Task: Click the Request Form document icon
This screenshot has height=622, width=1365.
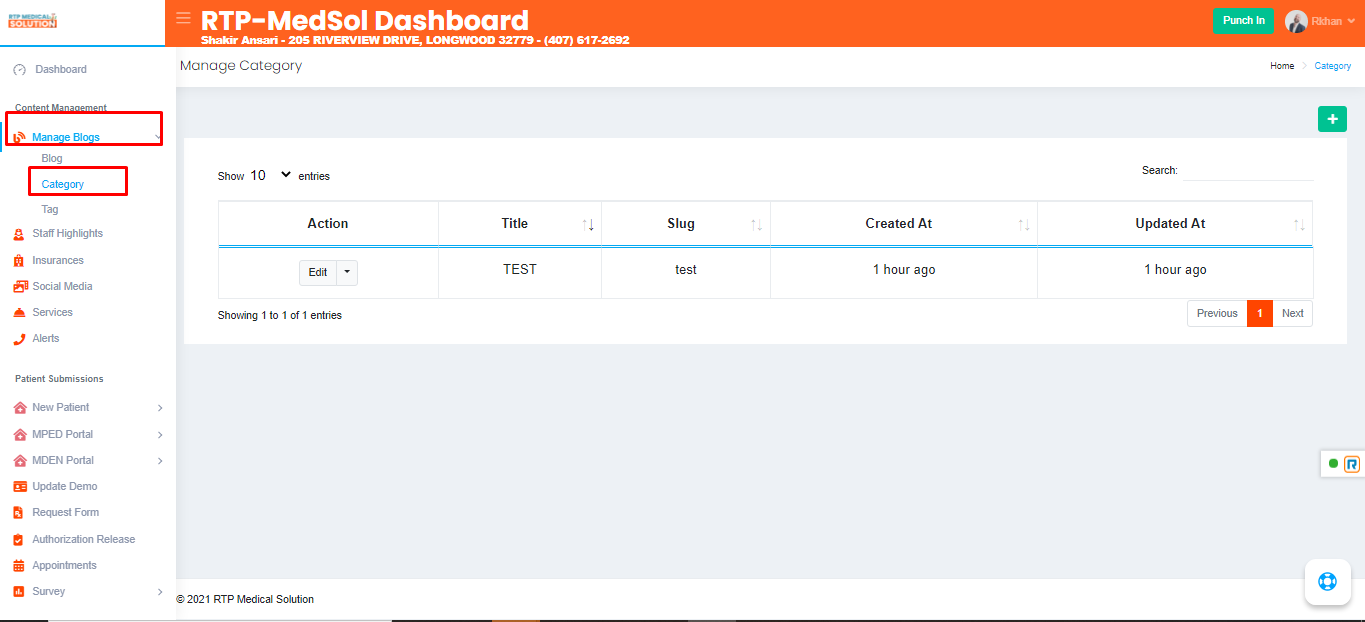Action: (19, 513)
